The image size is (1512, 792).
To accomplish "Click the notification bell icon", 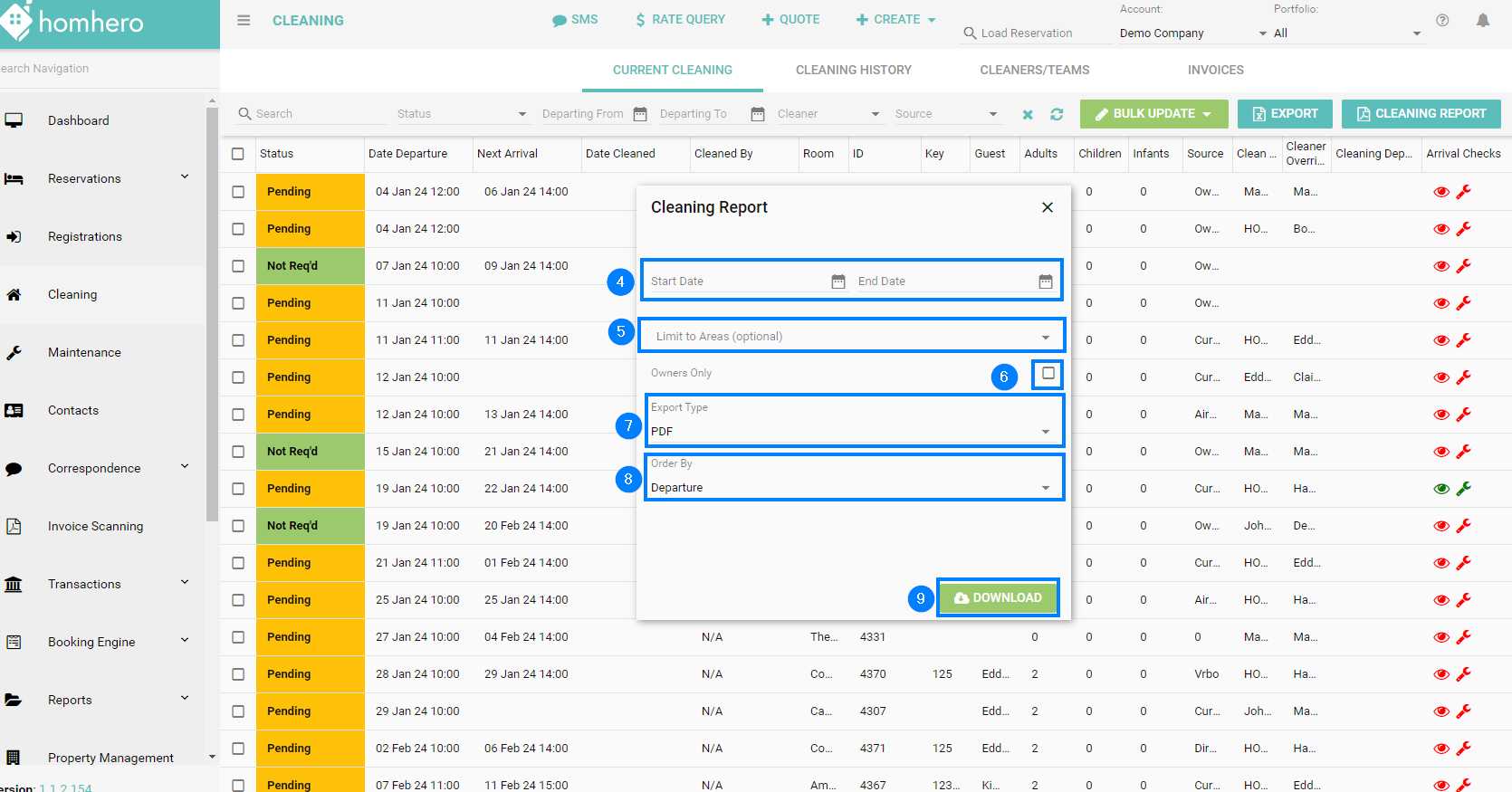I will pyautogui.click(x=1482, y=21).
